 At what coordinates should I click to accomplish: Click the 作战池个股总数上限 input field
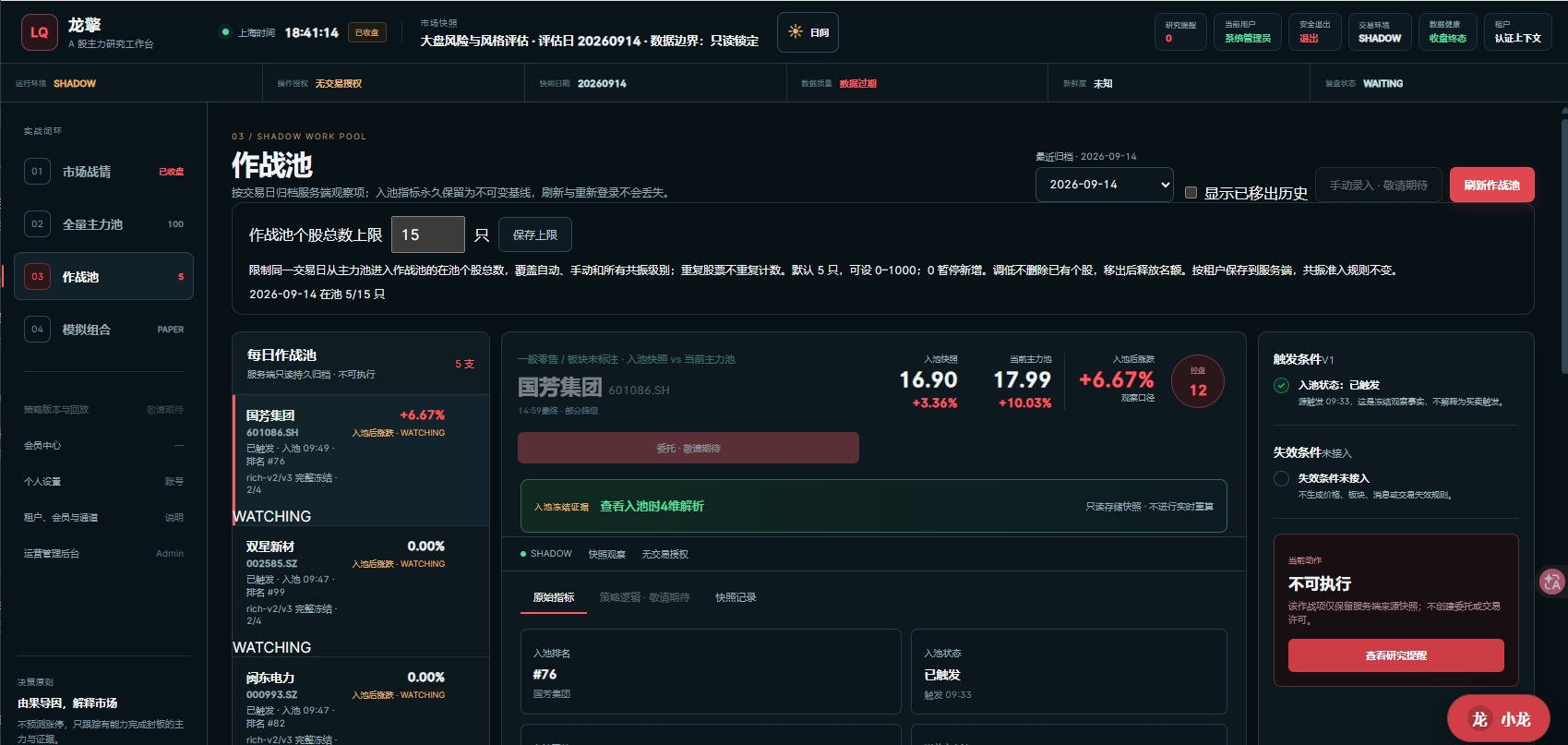(428, 235)
